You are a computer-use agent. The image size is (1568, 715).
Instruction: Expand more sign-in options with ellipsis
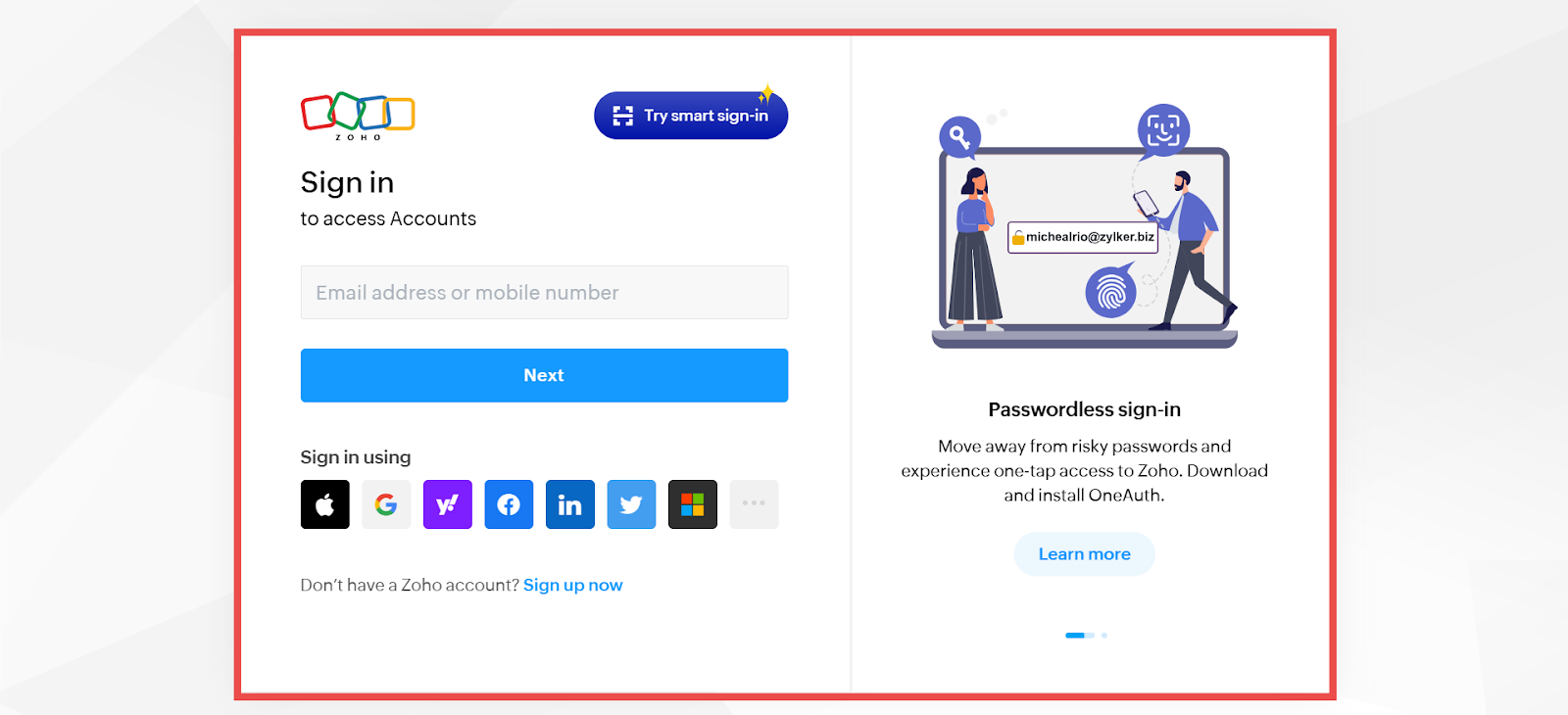[754, 504]
